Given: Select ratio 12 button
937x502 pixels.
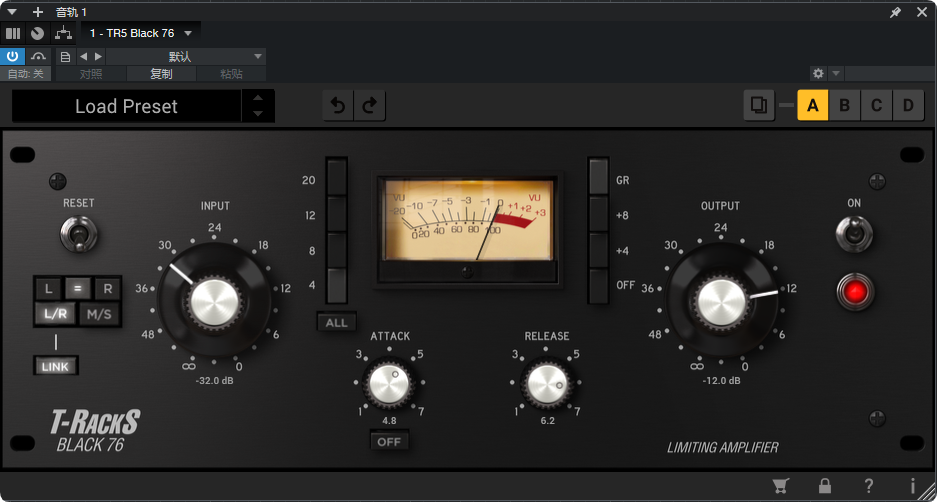Looking at the screenshot, I should (x=336, y=214).
